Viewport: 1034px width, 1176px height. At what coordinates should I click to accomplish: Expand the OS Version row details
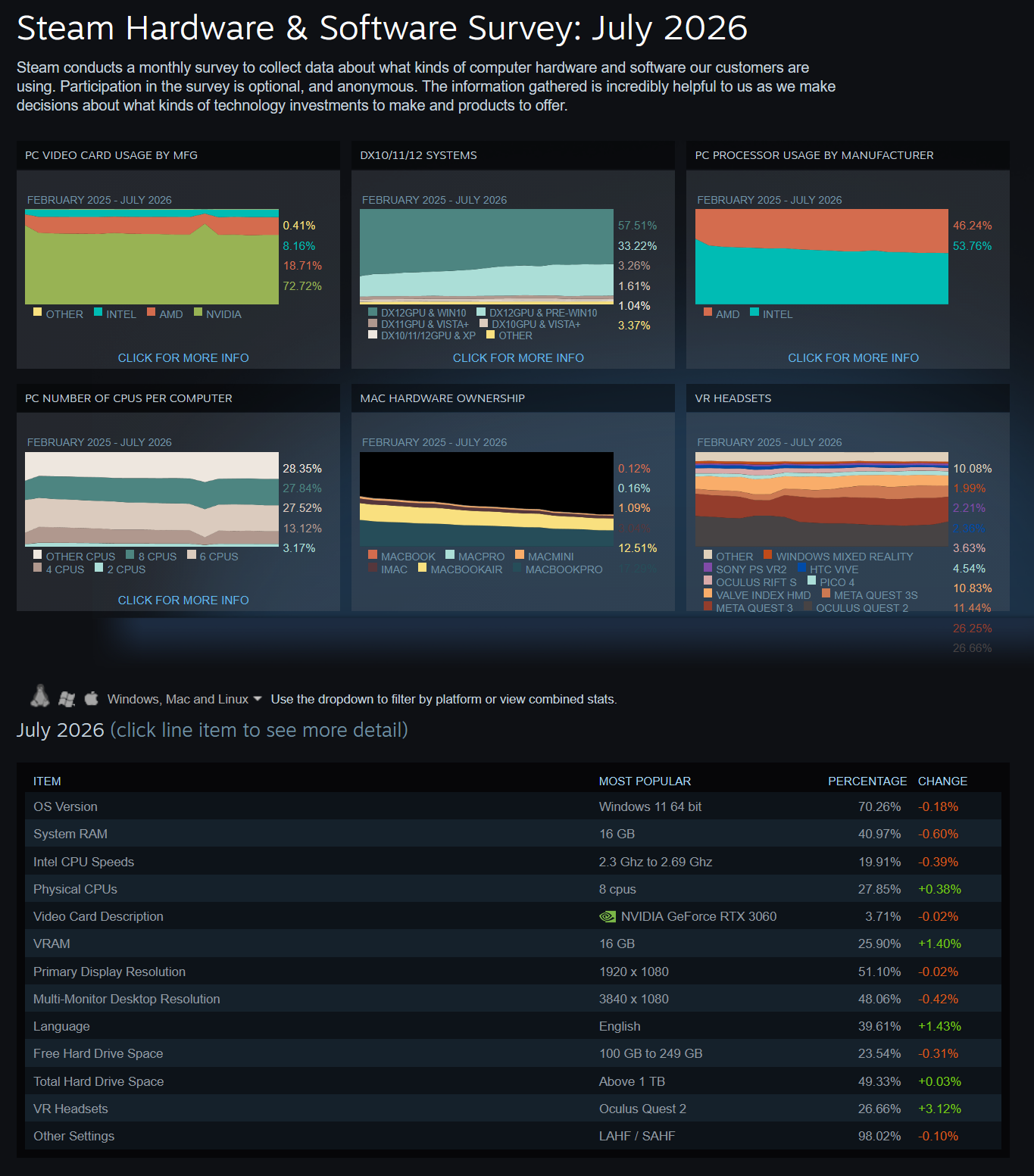click(513, 806)
